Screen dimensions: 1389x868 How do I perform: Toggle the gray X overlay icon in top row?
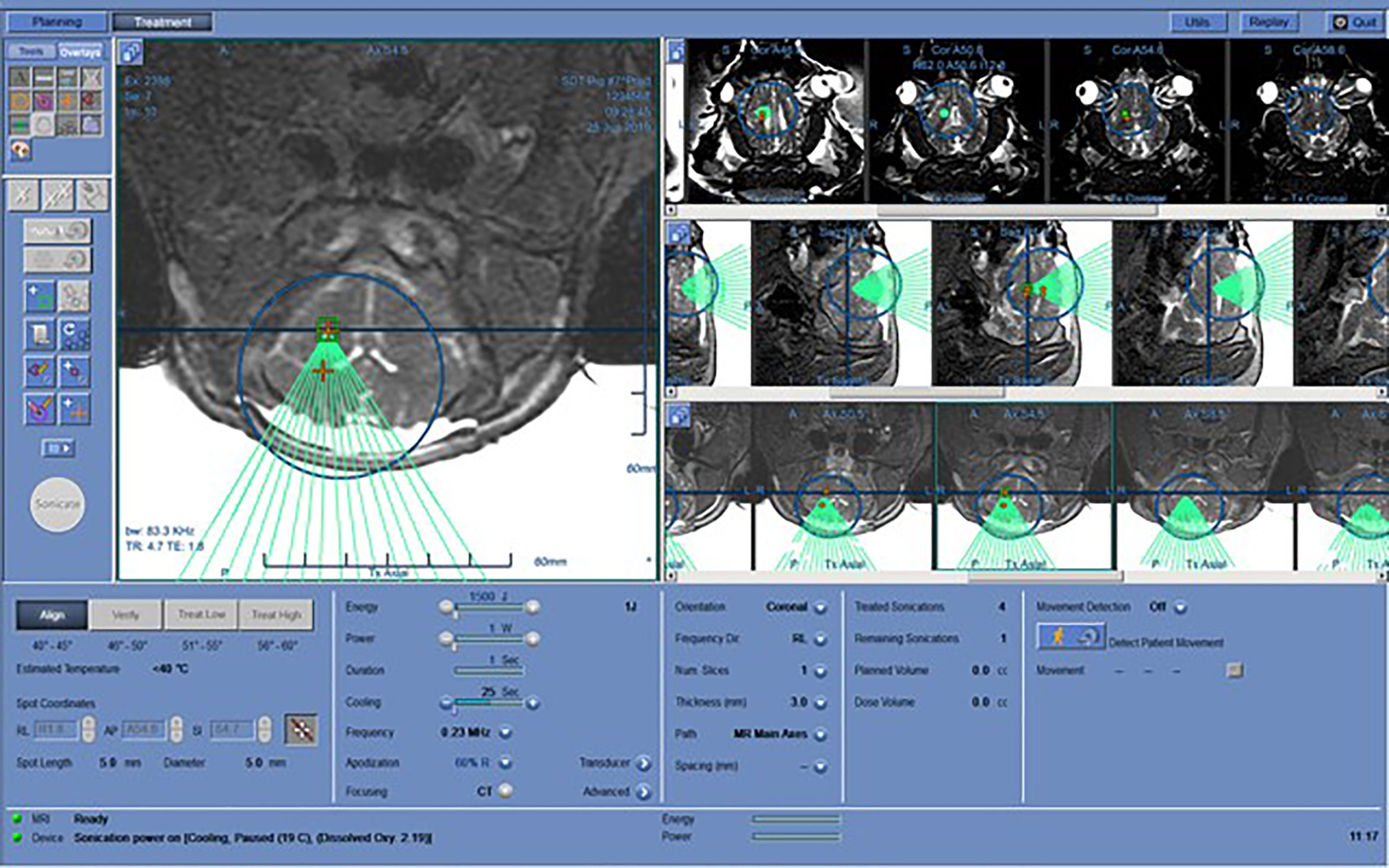pos(92,77)
